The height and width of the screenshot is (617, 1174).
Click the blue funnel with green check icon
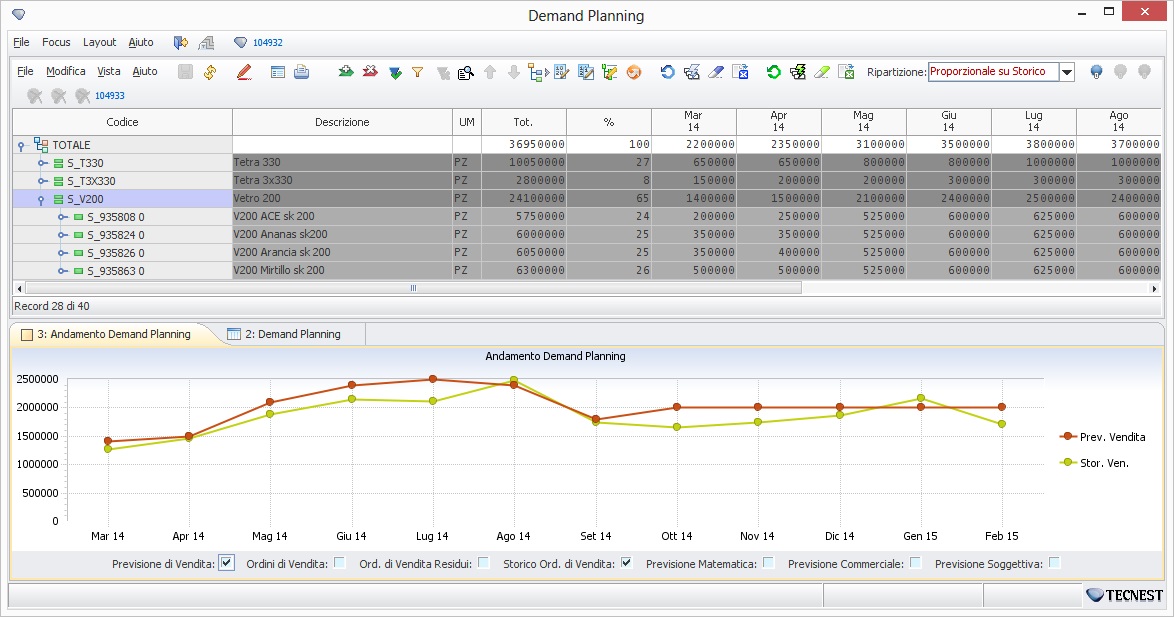point(395,73)
